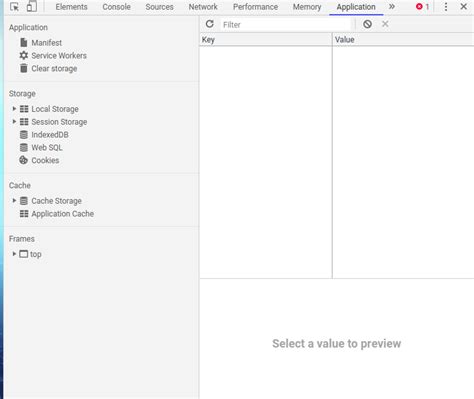Click the Frames section heading
This screenshot has width=474, height=399.
pyautogui.click(x=22, y=239)
